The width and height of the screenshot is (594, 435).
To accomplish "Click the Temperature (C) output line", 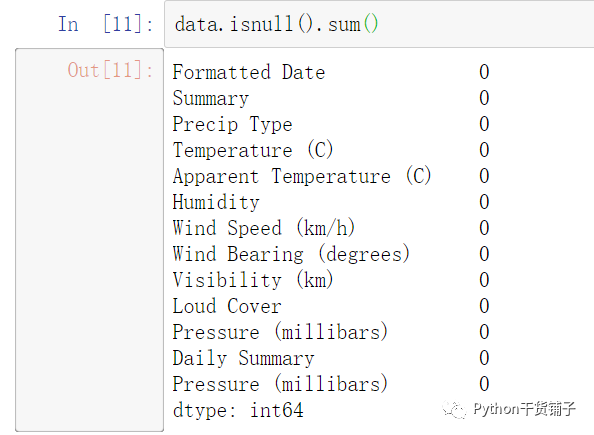I will [x=331, y=150].
